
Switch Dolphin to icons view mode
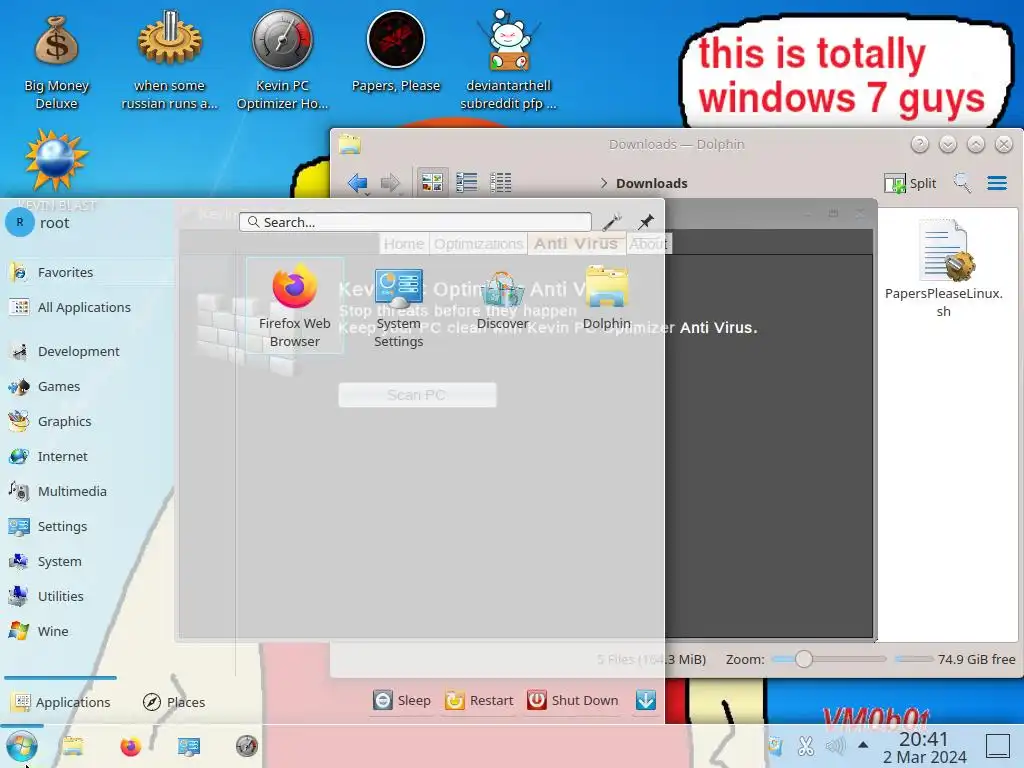tap(432, 182)
